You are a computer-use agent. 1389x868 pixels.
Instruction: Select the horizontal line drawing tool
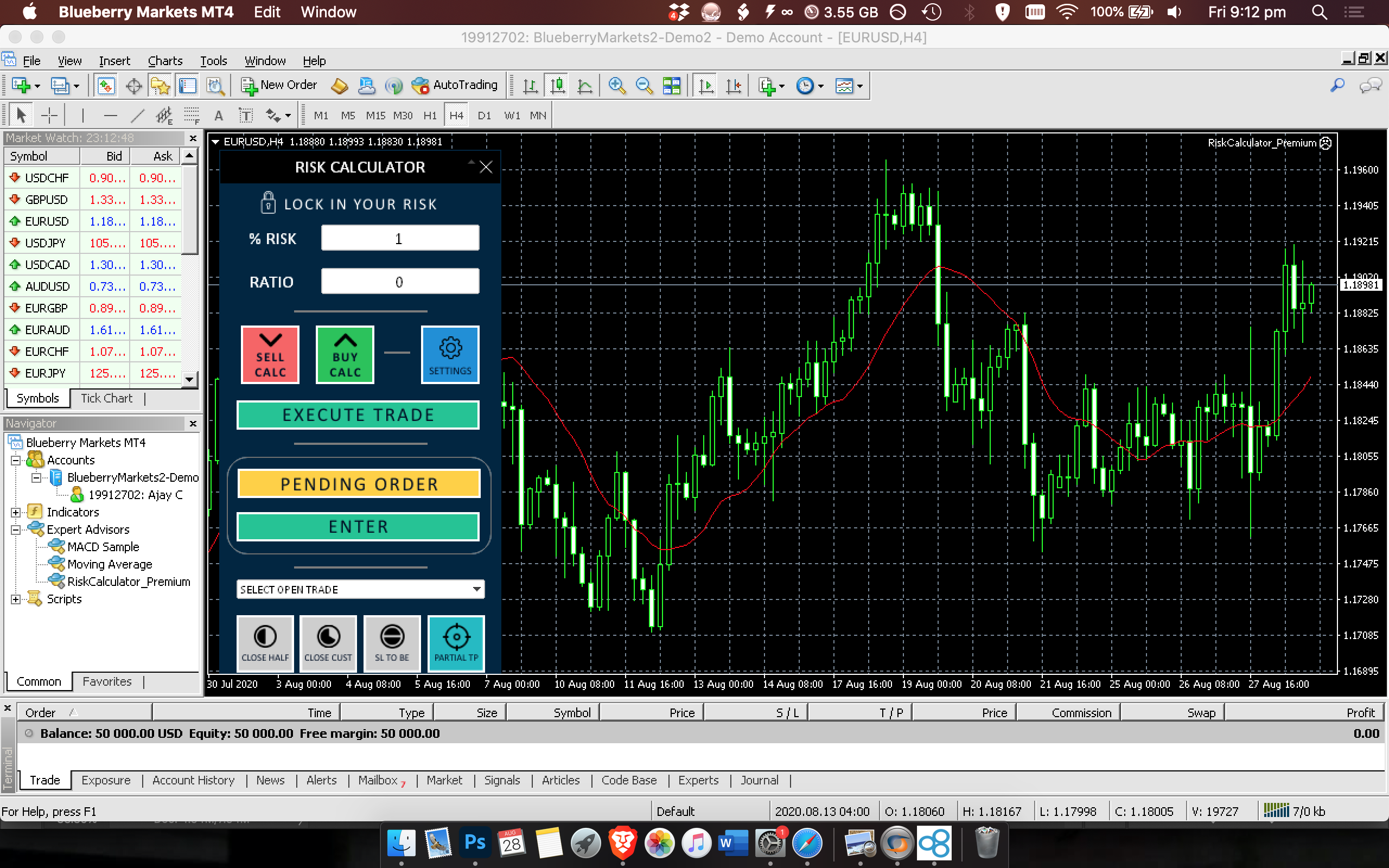pyautogui.click(x=110, y=116)
